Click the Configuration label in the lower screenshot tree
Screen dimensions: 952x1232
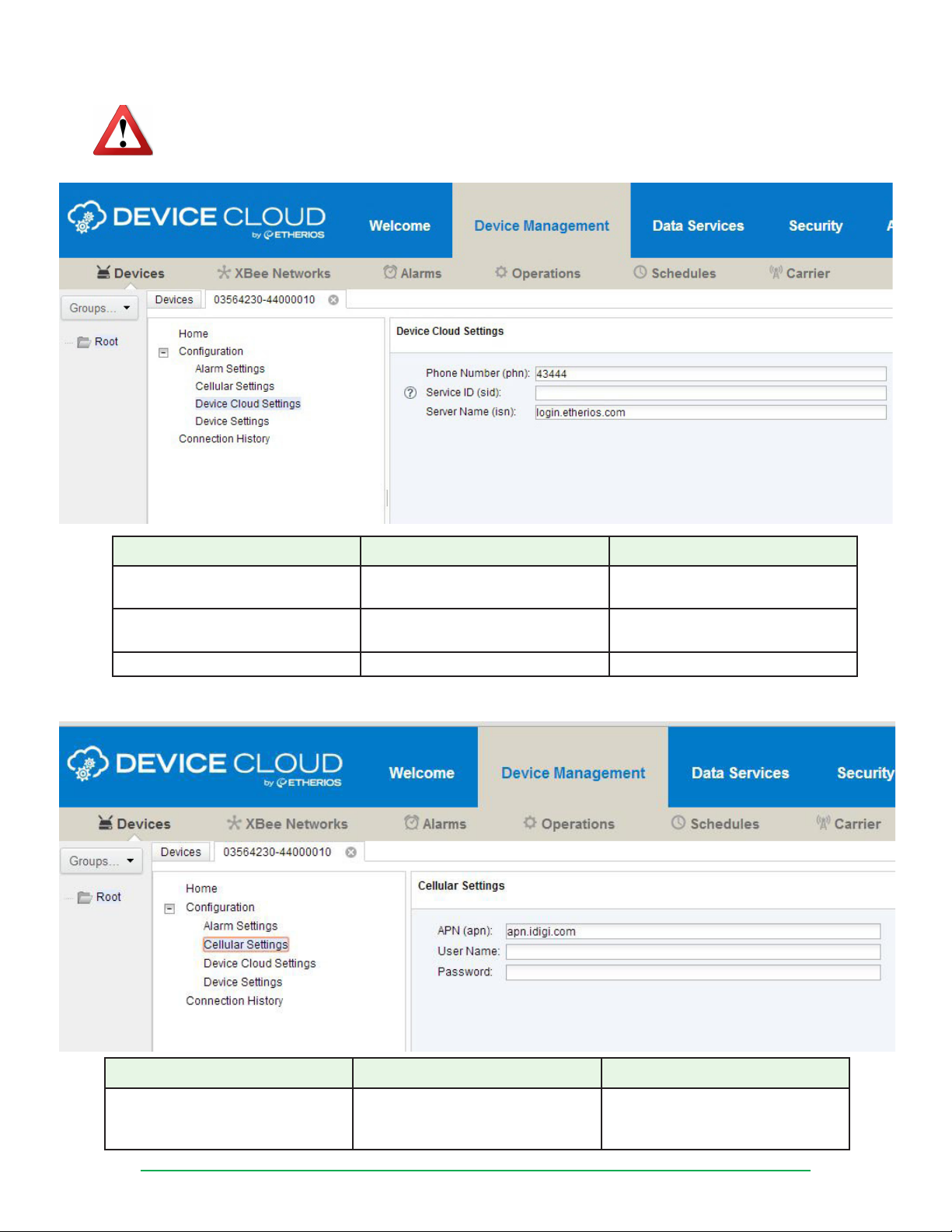tap(220, 907)
